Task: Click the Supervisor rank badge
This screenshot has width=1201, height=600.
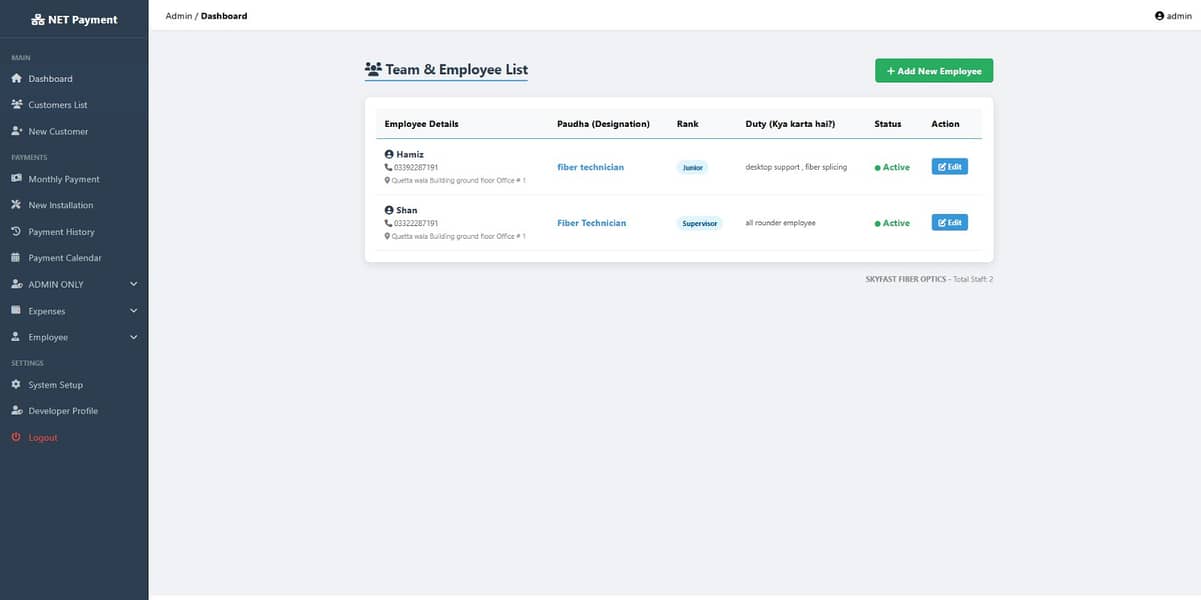Action: [x=700, y=223]
